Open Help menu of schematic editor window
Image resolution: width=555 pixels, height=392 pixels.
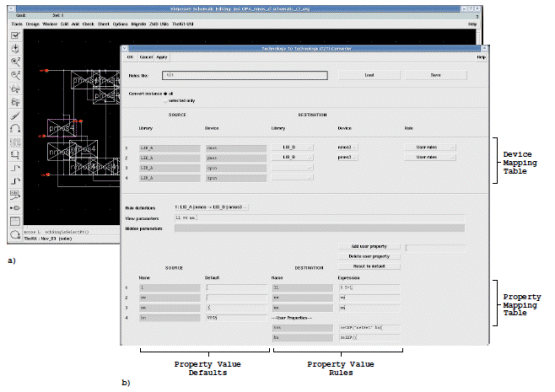[x=473, y=24]
